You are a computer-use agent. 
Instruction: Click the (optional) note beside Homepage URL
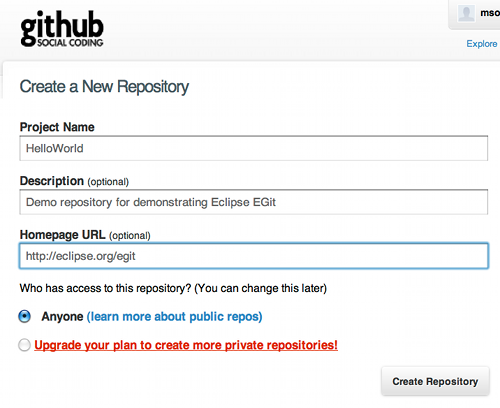tap(130, 236)
